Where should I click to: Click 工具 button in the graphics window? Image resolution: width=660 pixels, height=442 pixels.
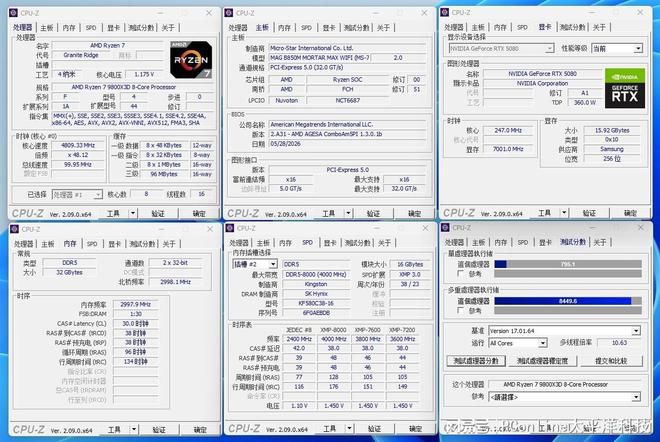click(x=544, y=213)
